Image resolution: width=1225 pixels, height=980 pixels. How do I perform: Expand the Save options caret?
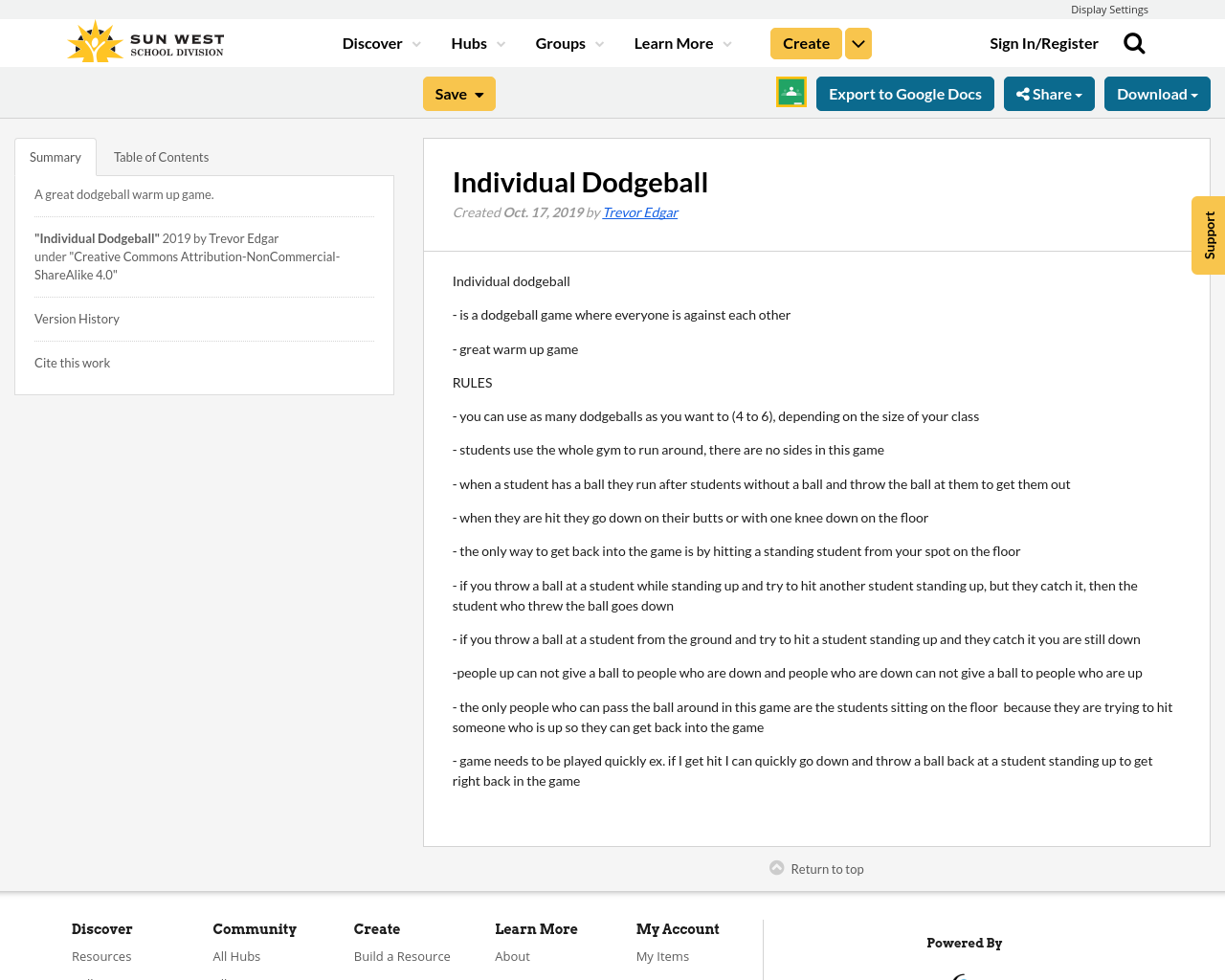click(481, 92)
